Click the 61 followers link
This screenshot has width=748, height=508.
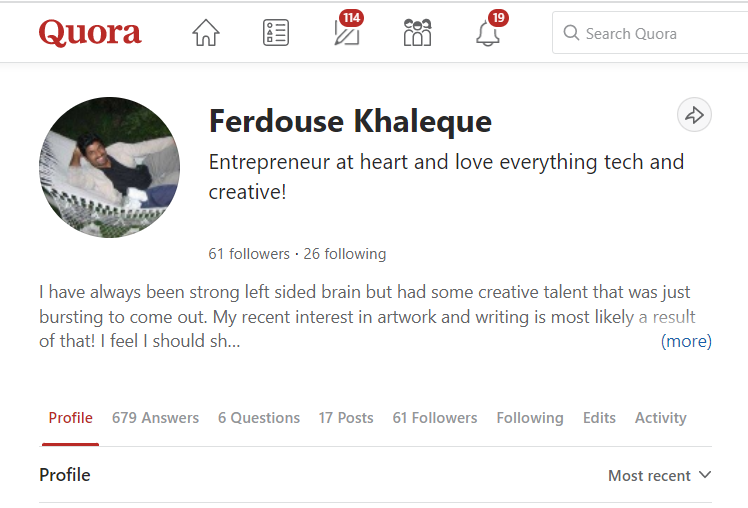tap(249, 253)
